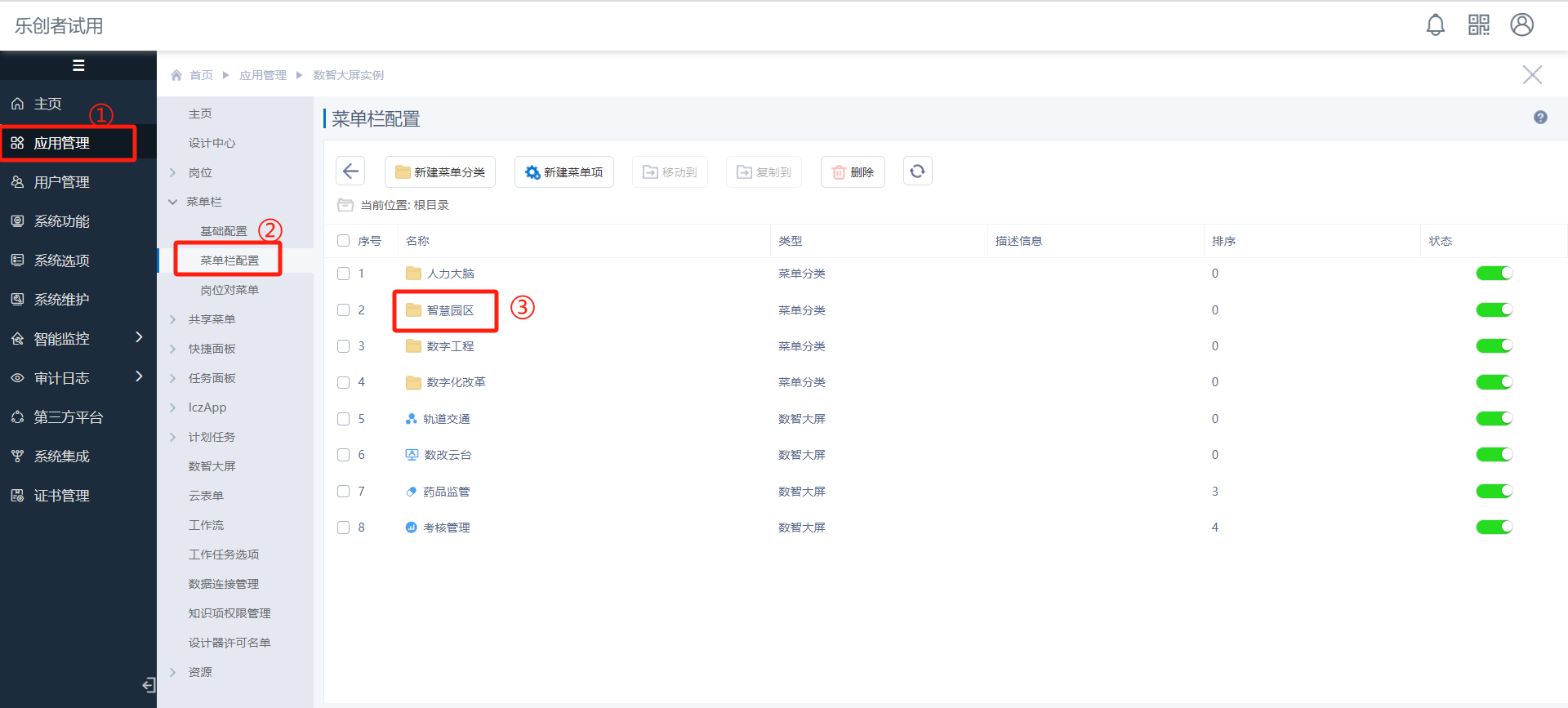The image size is (1568, 708).
Task: Open the notification bell icon
Action: coord(1435,25)
